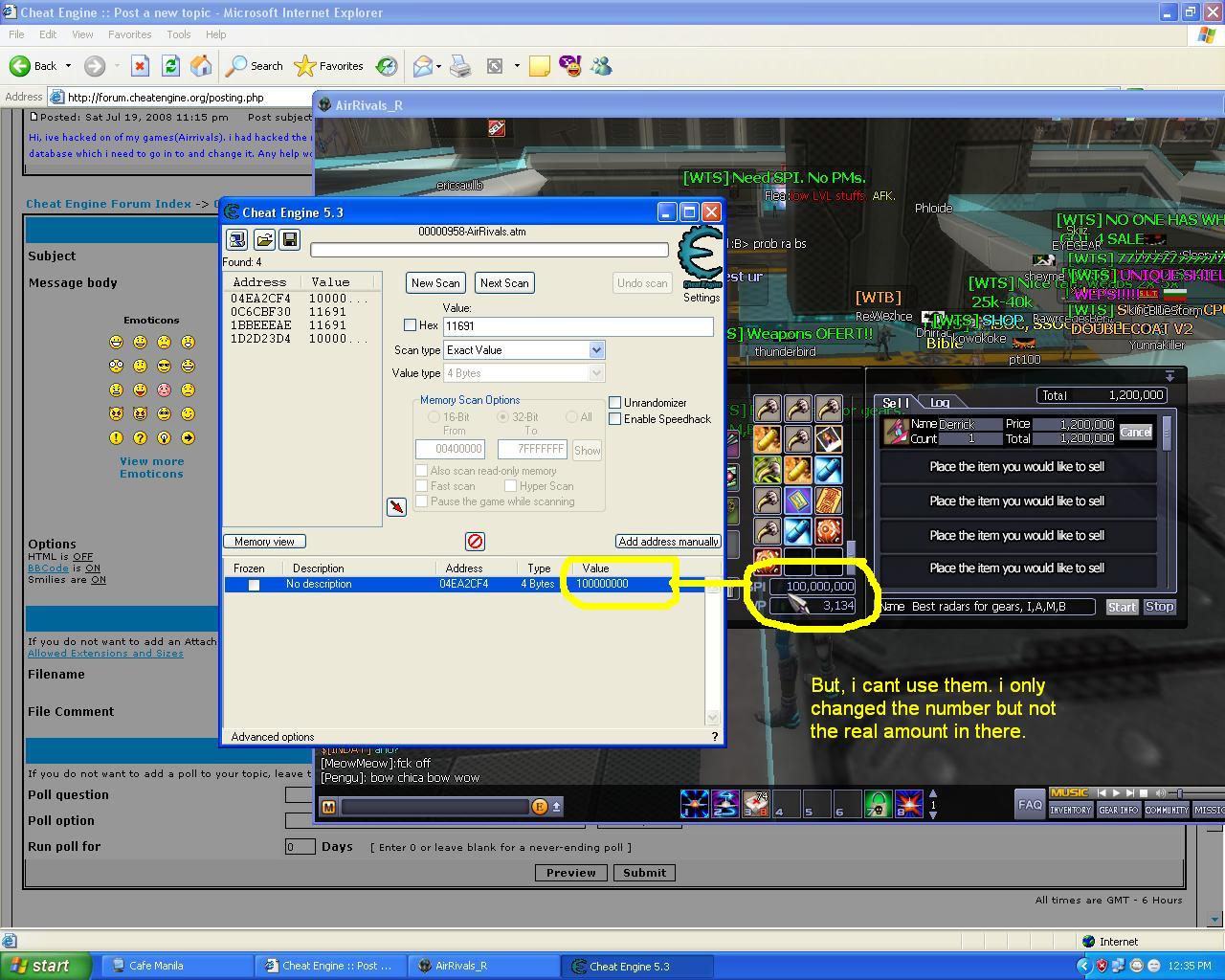Click the yellow note icon in IE toolbar

540,66
